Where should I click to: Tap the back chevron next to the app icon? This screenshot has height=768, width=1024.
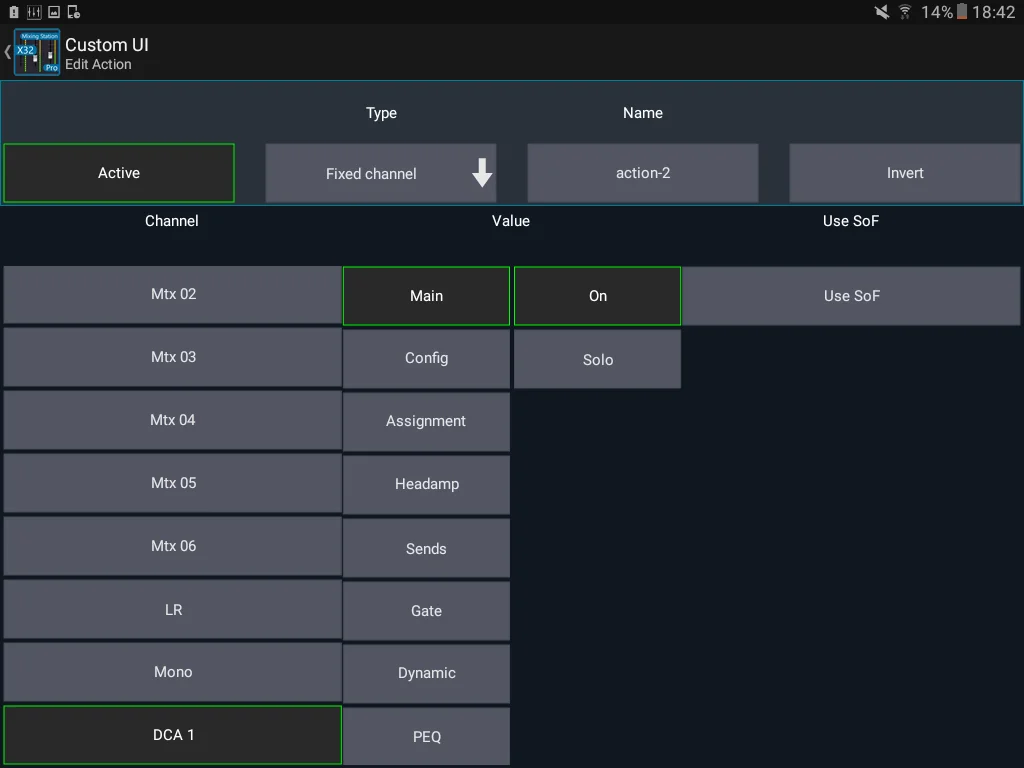(8, 52)
